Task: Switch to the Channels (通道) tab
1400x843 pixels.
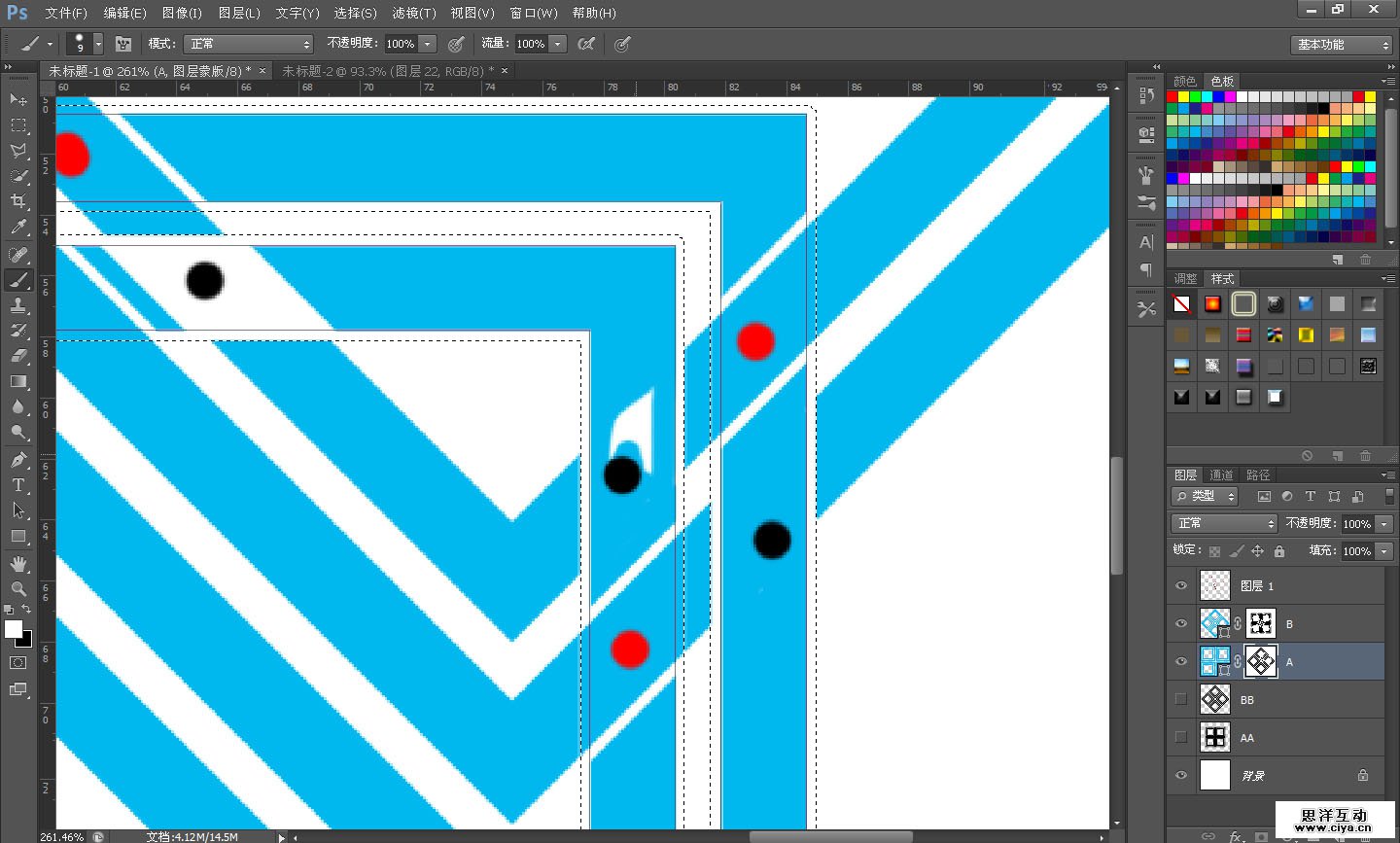Action: point(1221,474)
